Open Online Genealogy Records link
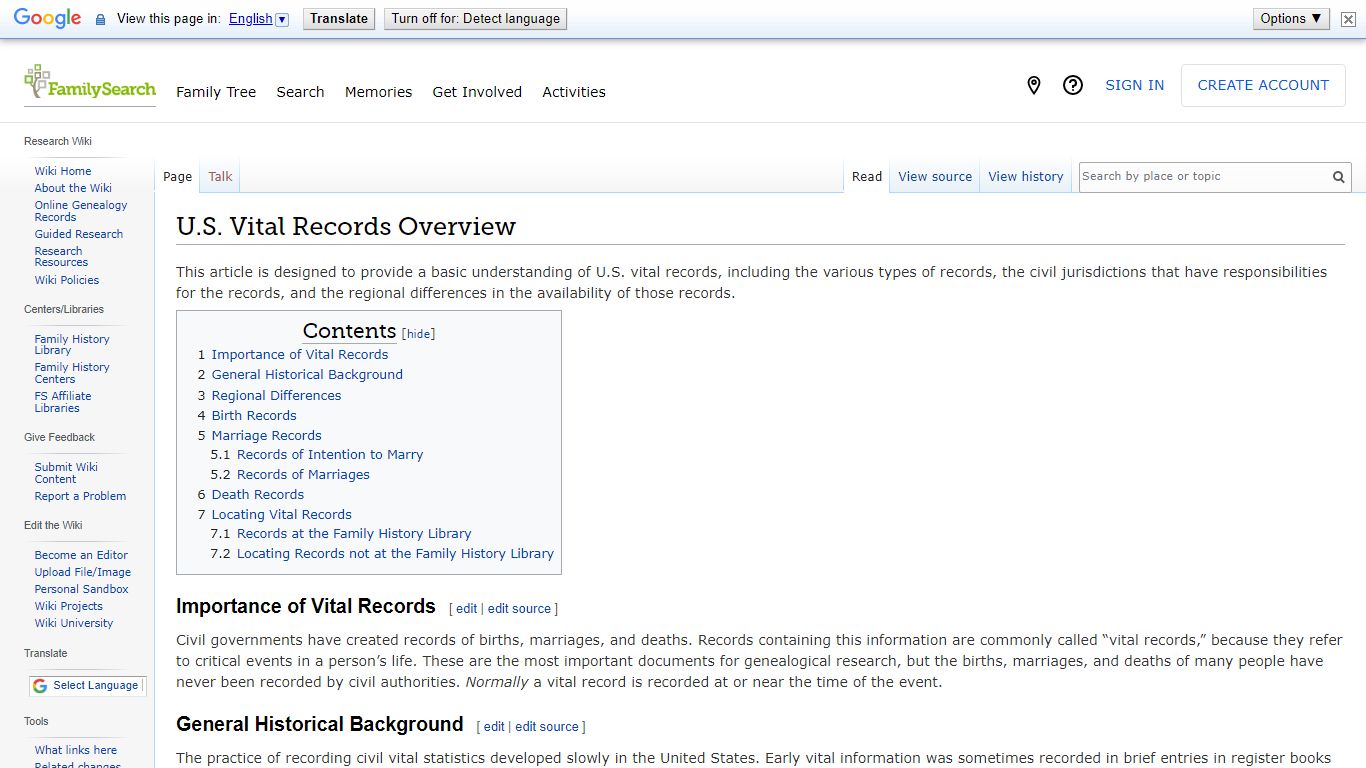1366x768 pixels. click(x=81, y=211)
